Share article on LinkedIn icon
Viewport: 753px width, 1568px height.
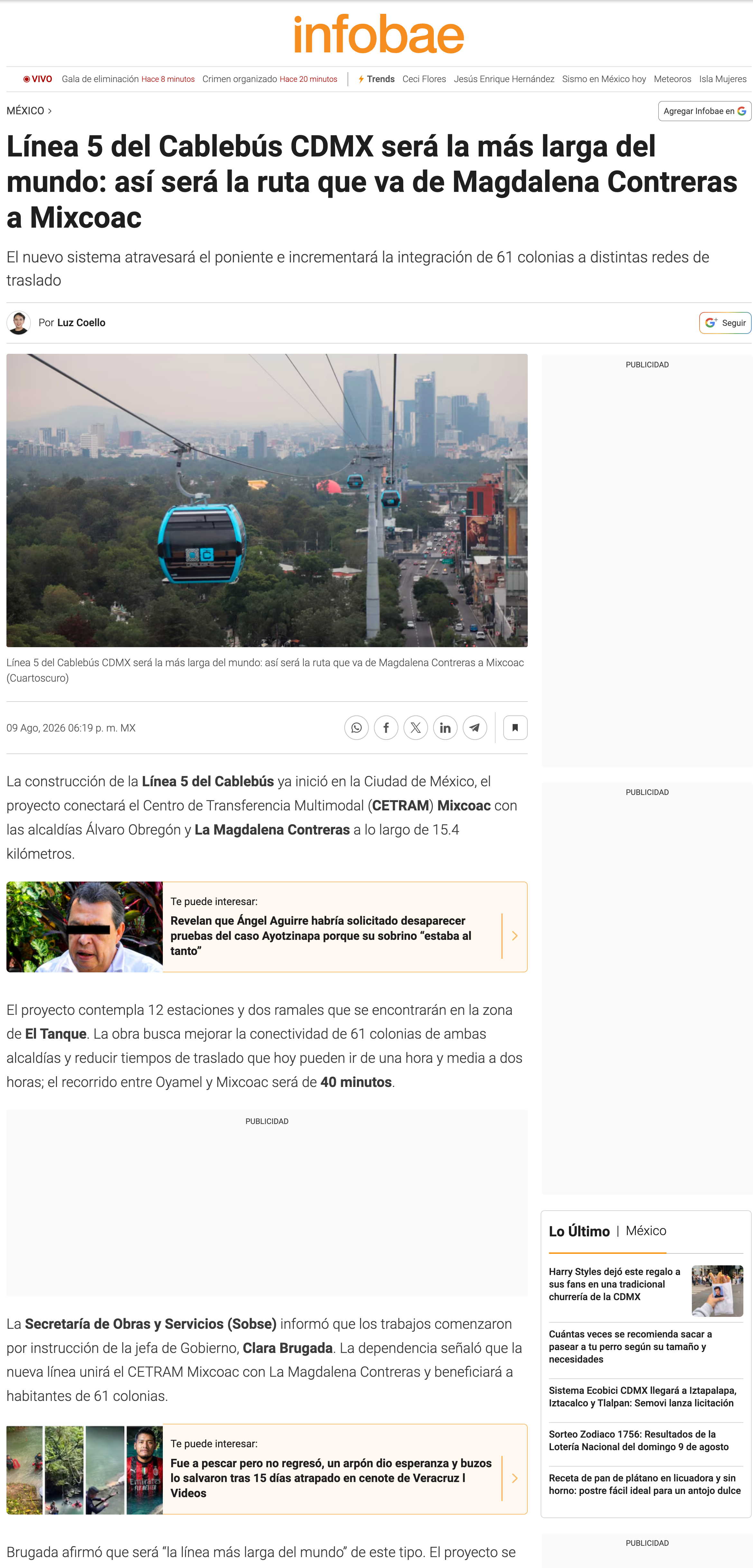click(x=445, y=727)
